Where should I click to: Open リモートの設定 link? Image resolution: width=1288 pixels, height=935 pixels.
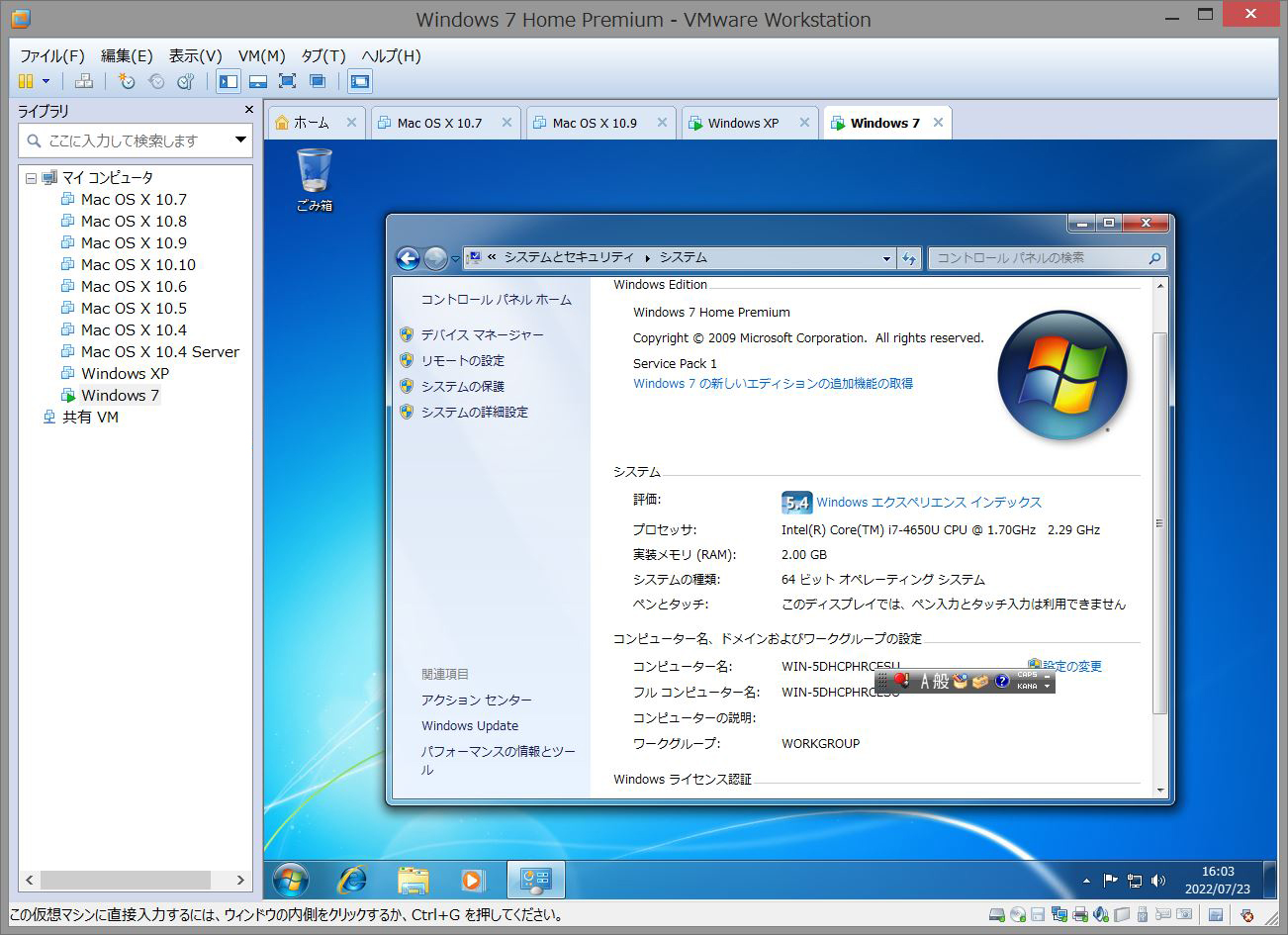(462, 360)
